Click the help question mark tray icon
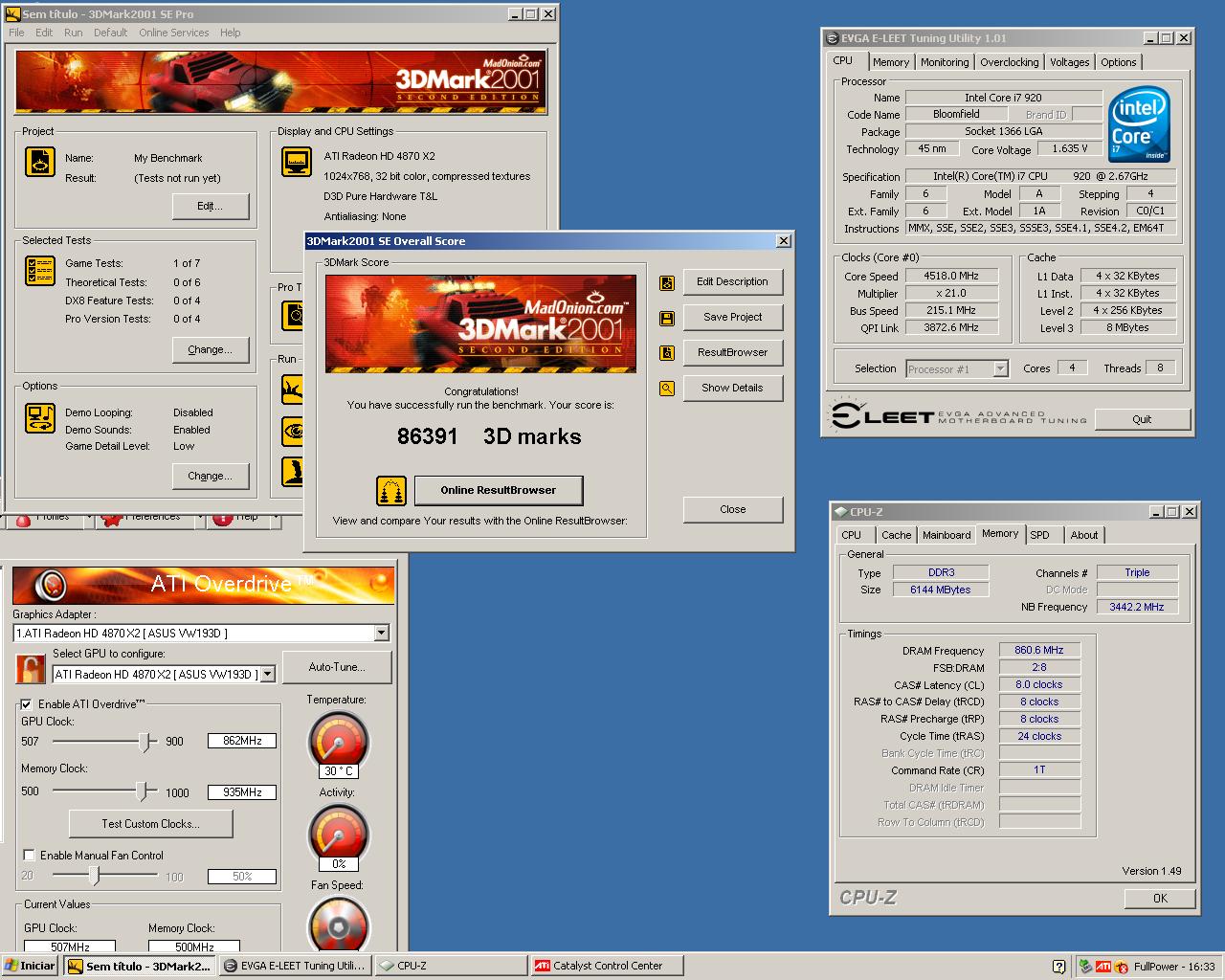 [1058, 967]
